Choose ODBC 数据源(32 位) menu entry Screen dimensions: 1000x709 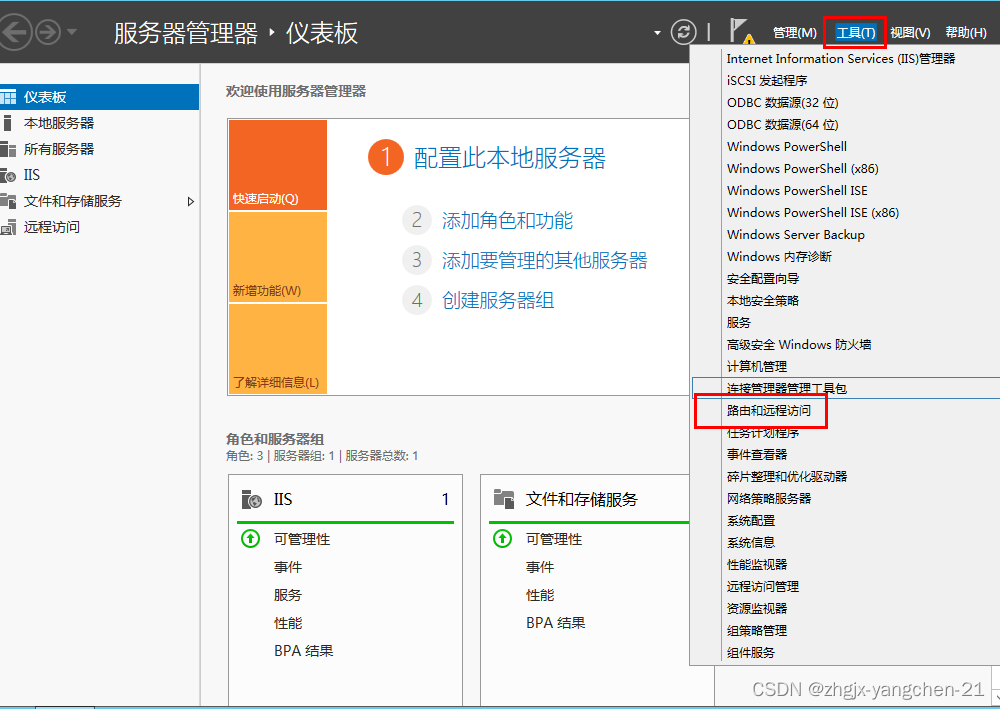(x=783, y=103)
